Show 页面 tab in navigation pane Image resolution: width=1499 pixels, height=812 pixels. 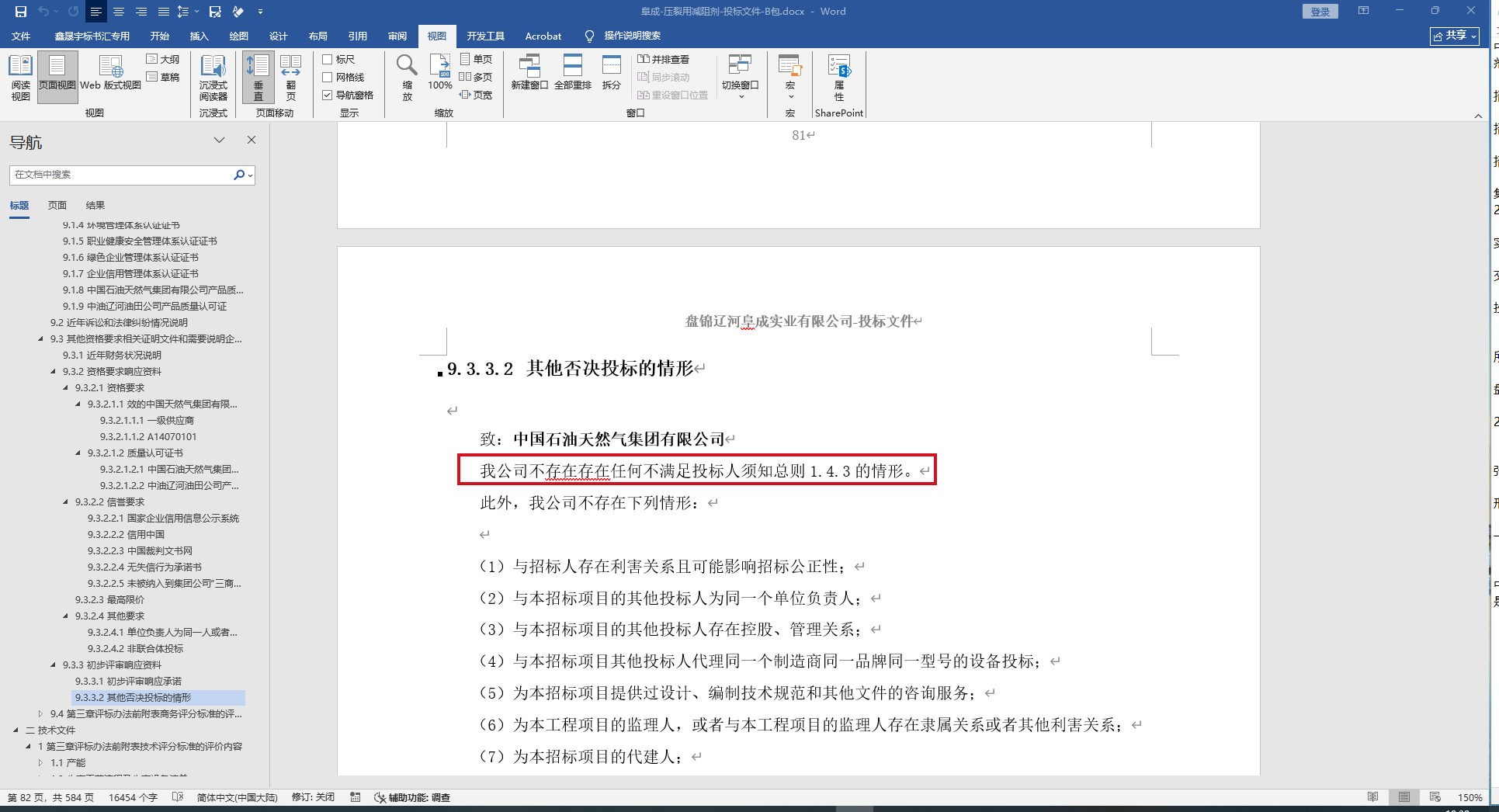(x=57, y=206)
